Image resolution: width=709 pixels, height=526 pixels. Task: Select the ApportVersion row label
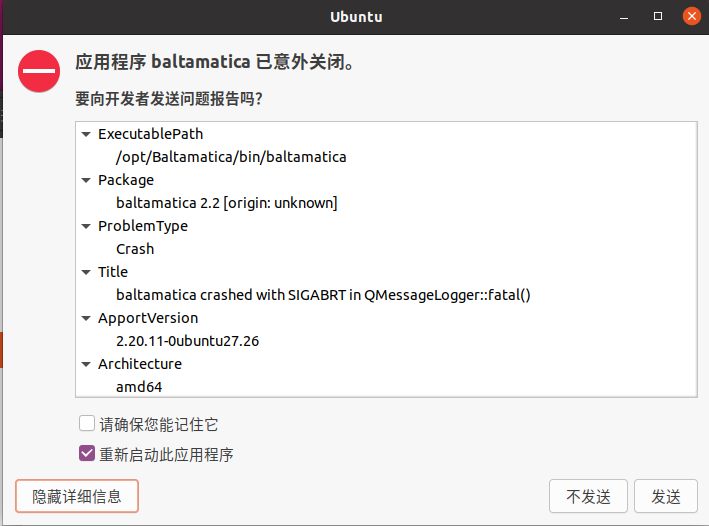click(x=148, y=318)
